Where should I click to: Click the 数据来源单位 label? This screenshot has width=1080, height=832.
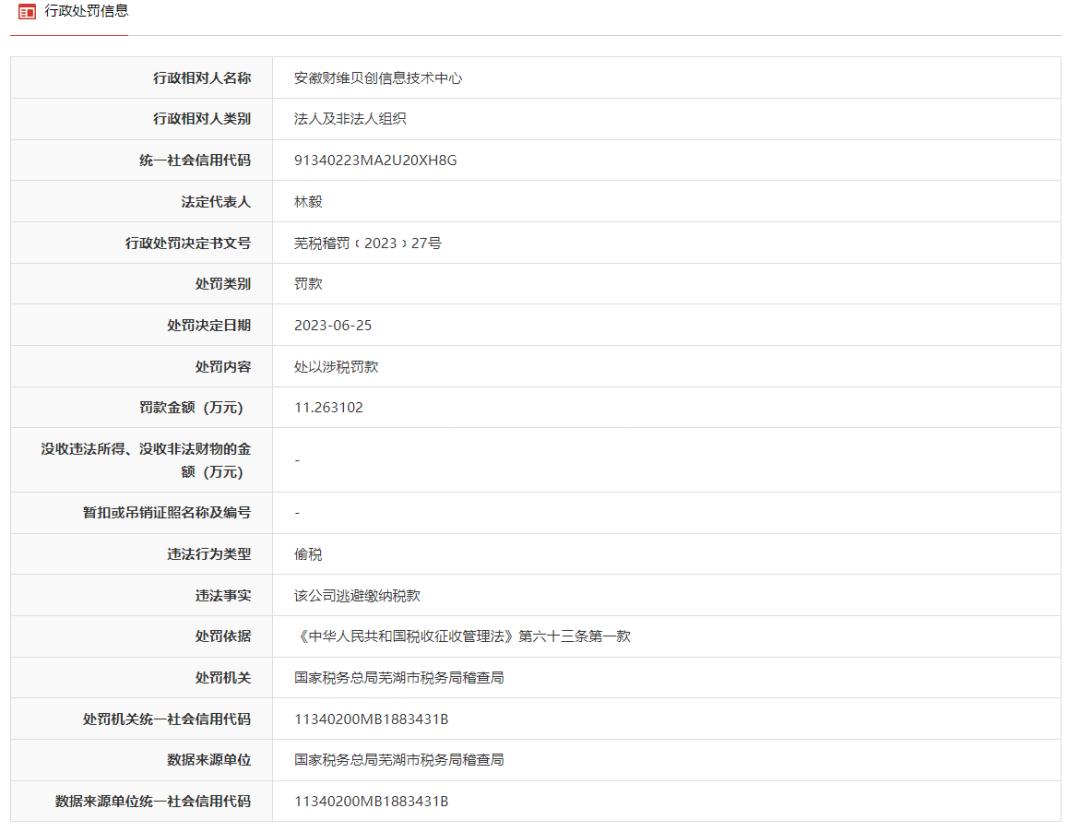click(x=209, y=759)
